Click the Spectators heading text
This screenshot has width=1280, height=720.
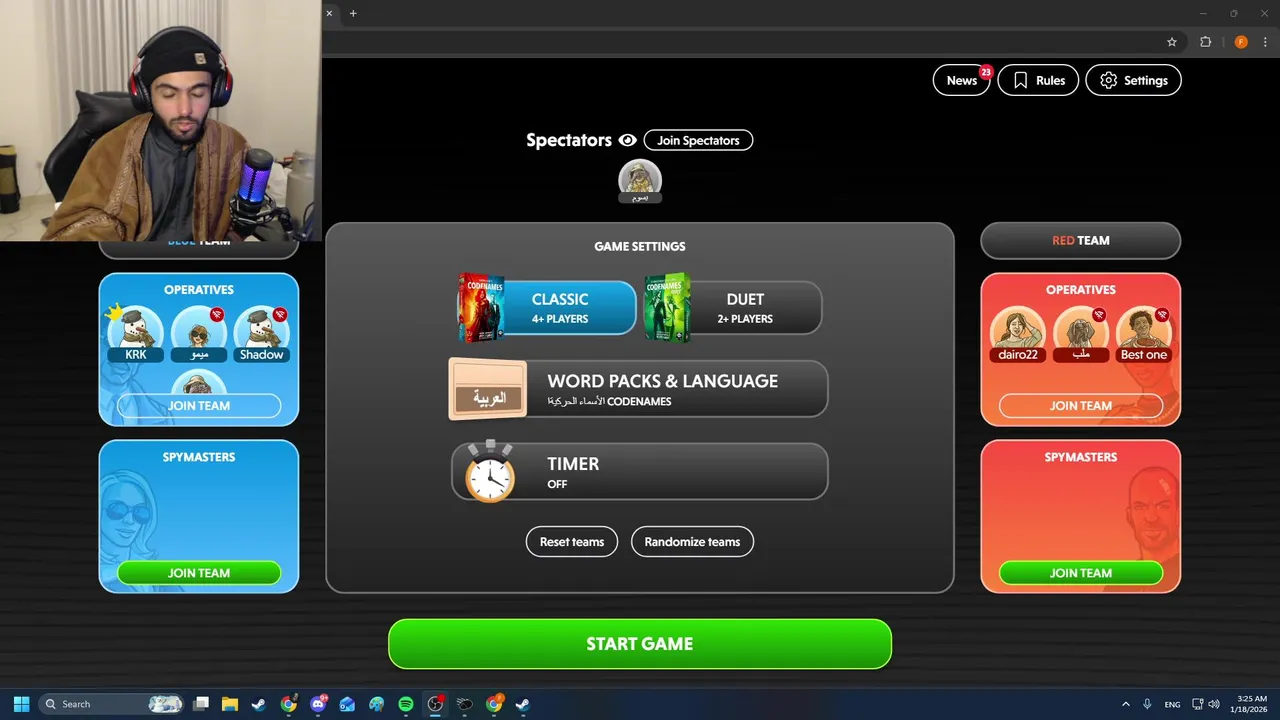pos(569,140)
